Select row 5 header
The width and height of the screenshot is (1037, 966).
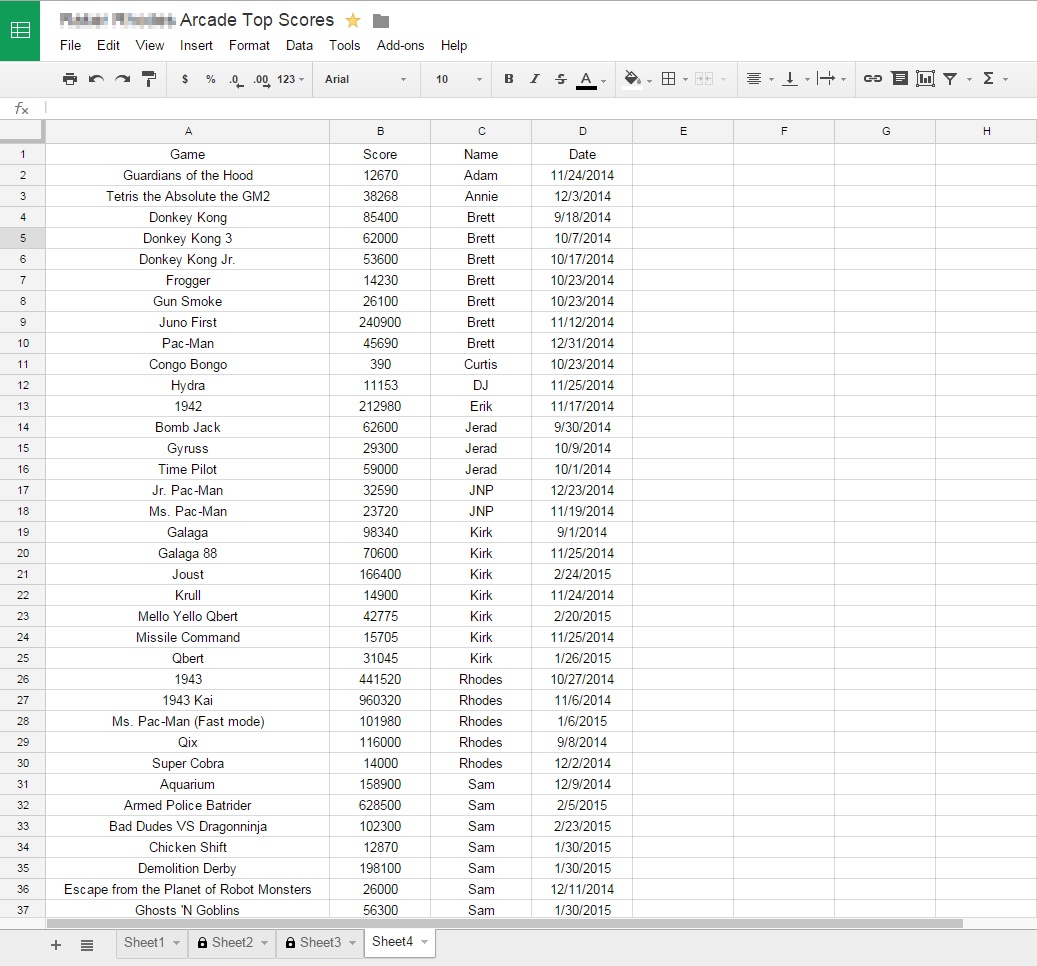pos(22,238)
